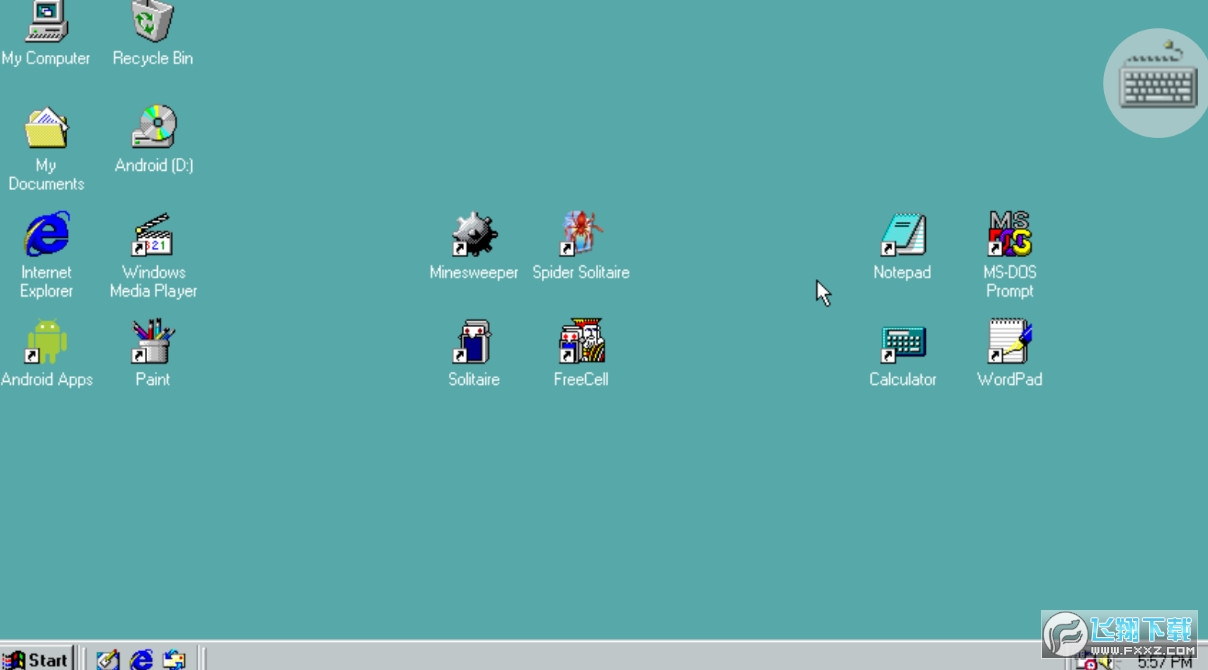
Task: Launch Outlook Express from quick launch bar
Action: (174, 660)
